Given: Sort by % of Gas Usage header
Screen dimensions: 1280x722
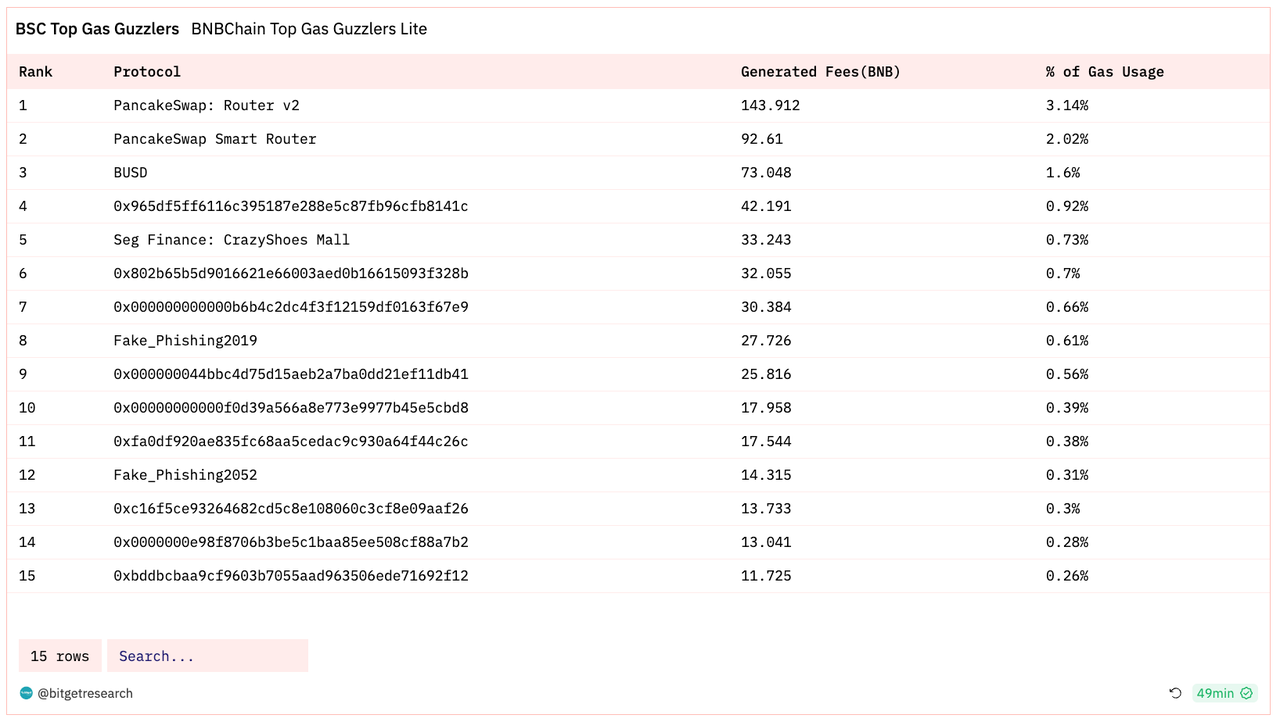Looking at the screenshot, I should point(1105,72).
